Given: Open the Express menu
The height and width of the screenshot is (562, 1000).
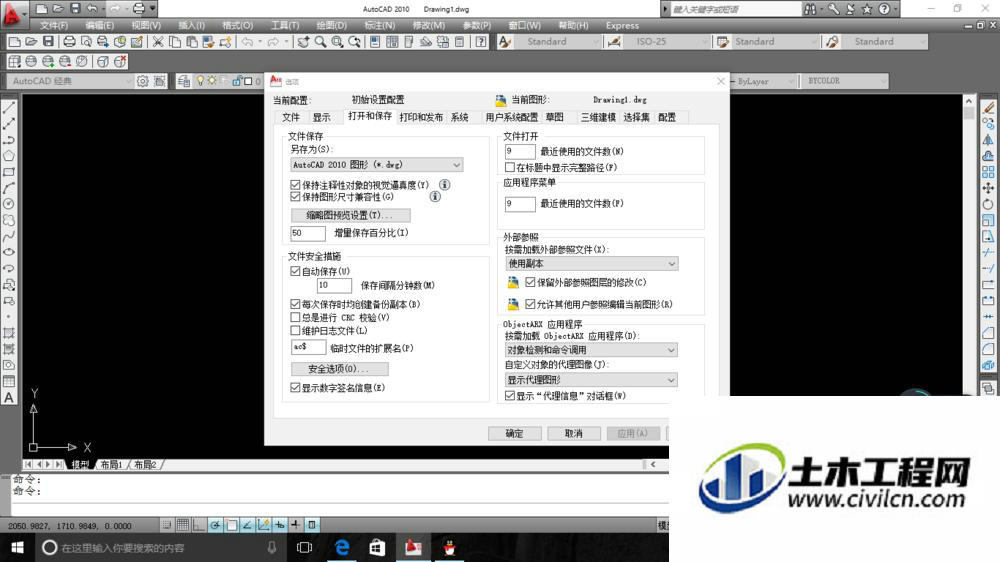Looking at the screenshot, I should point(622,26).
